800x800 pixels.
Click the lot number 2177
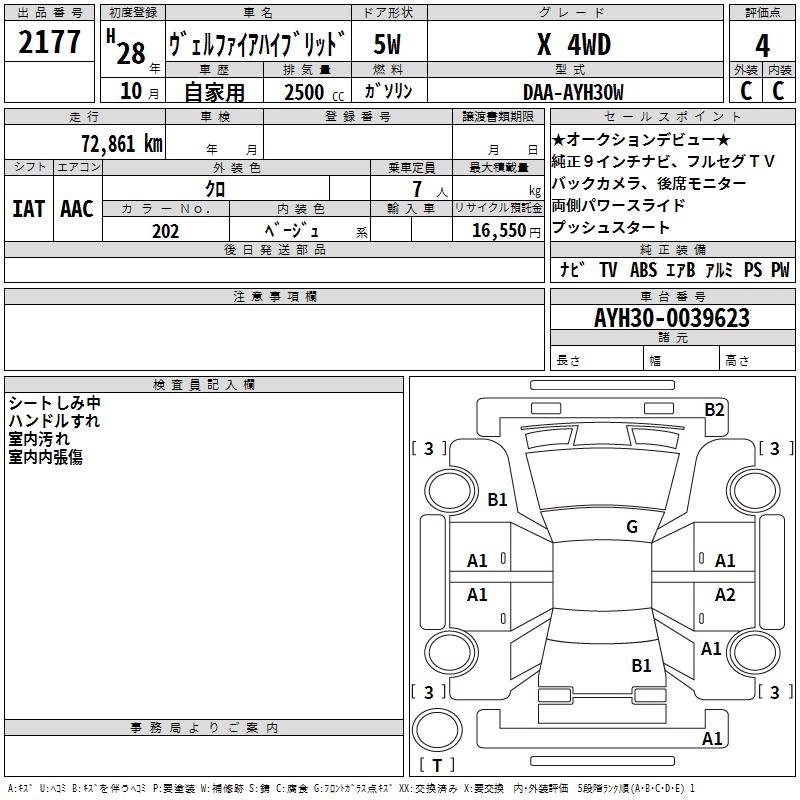click(x=49, y=42)
